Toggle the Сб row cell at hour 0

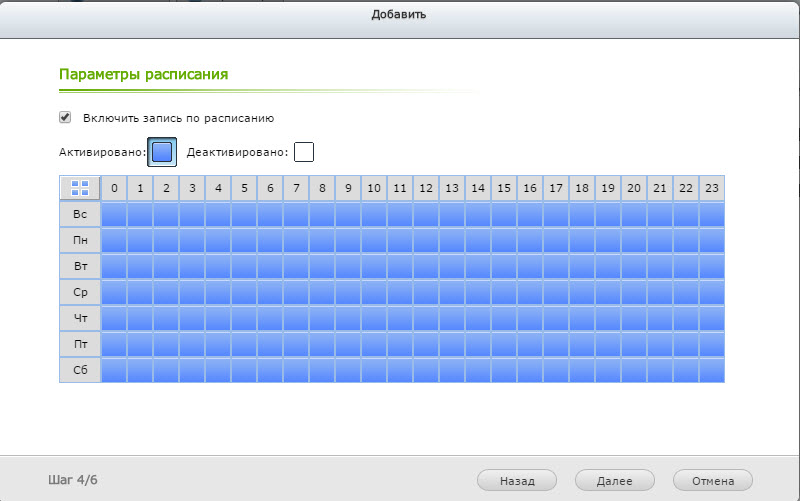pos(114,370)
